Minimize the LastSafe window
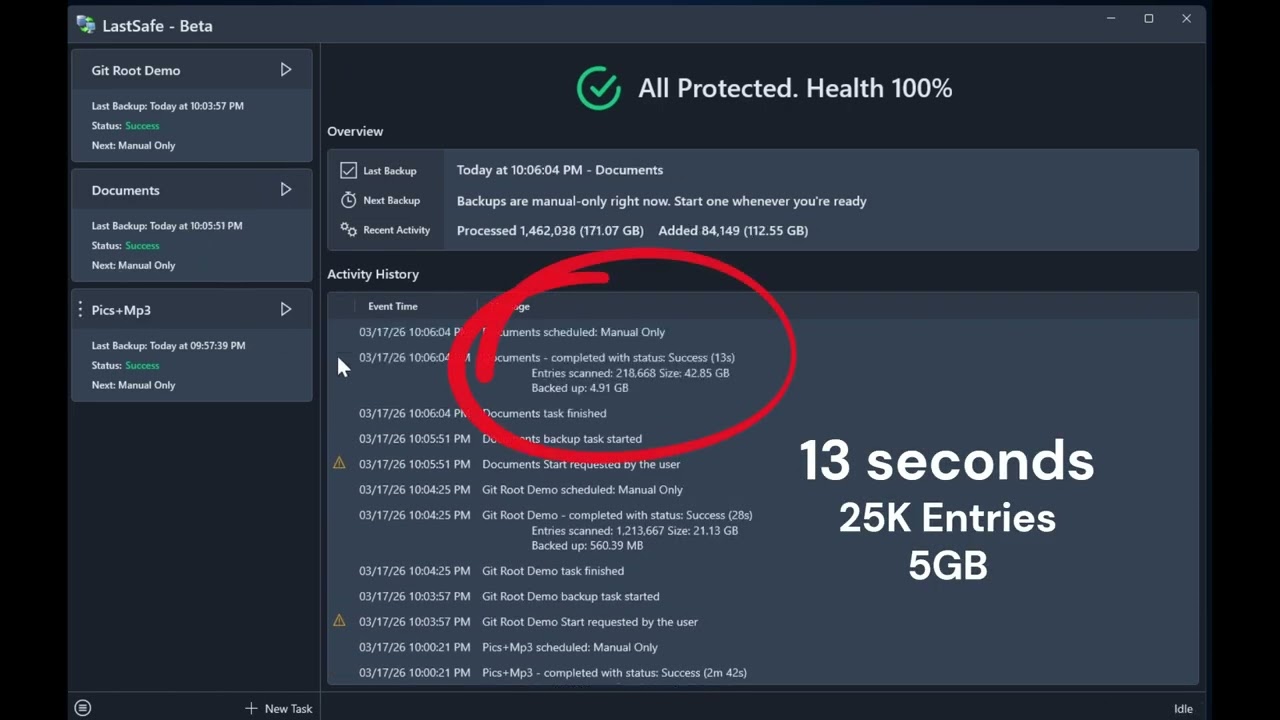This screenshot has height=720, width=1280. pos(1111,18)
